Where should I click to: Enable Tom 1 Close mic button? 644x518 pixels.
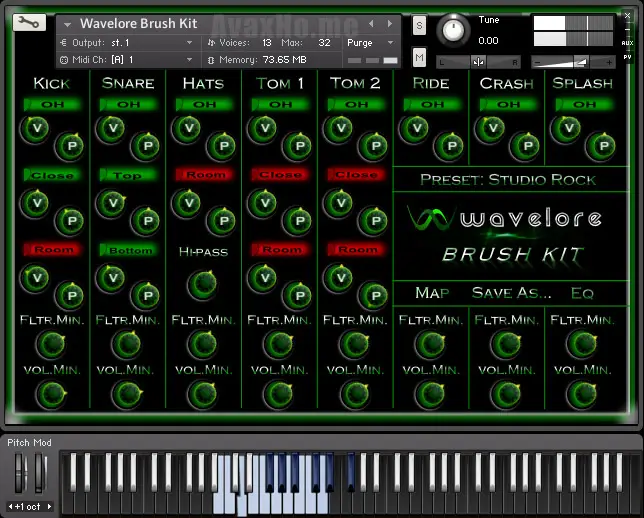[280, 175]
